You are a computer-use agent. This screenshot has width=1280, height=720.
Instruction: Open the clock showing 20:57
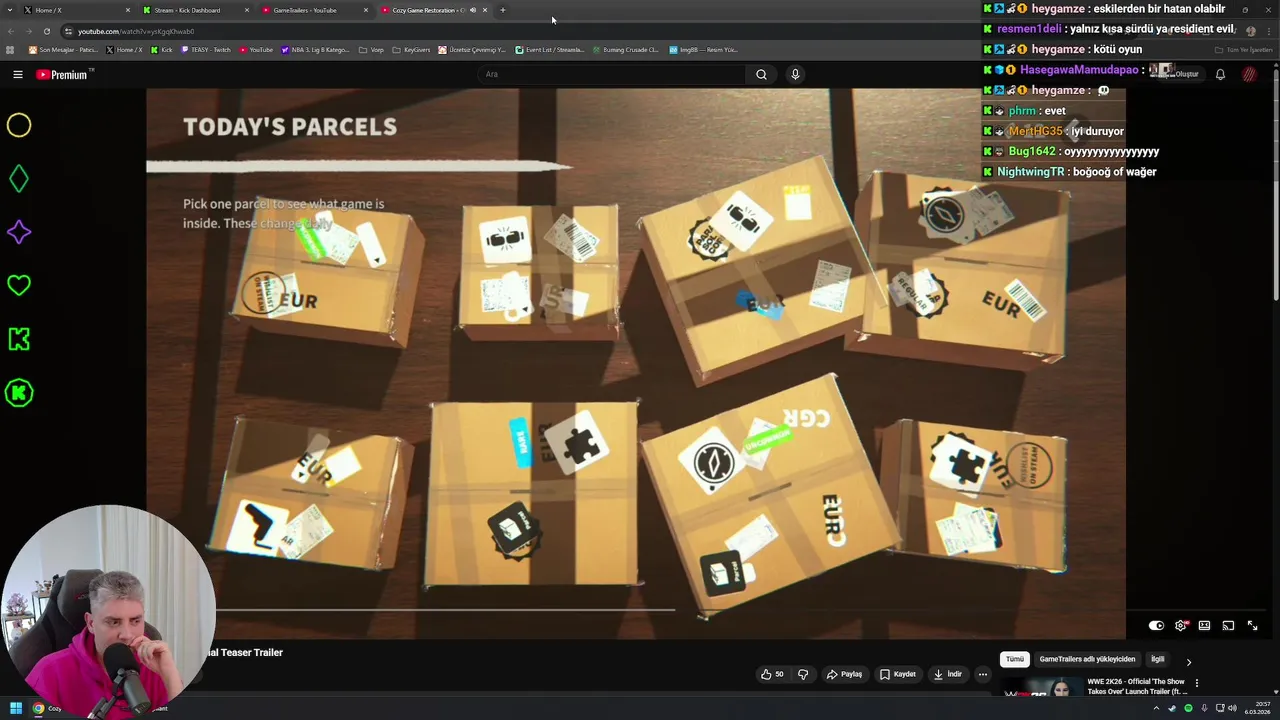pos(1257,708)
